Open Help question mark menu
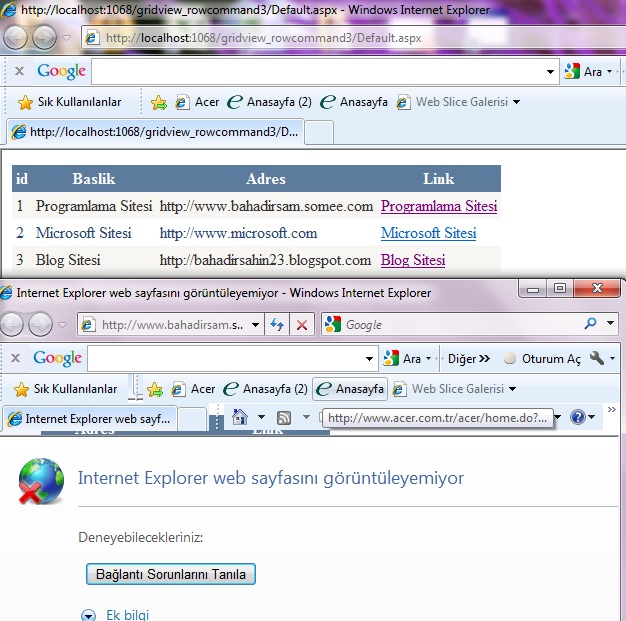 click(x=583, y=417)
